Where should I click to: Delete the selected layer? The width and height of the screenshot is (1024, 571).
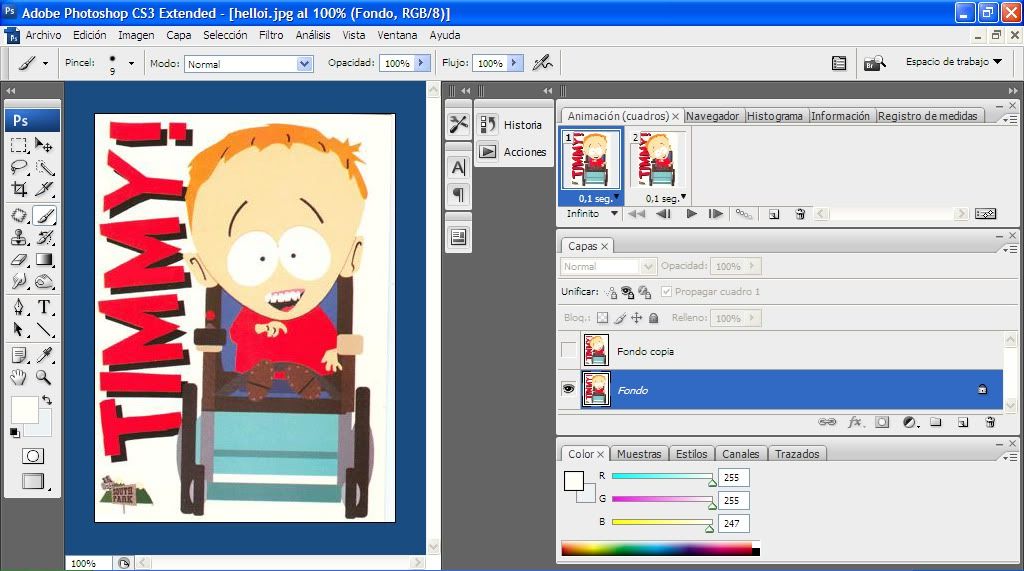tap(990, 422)
